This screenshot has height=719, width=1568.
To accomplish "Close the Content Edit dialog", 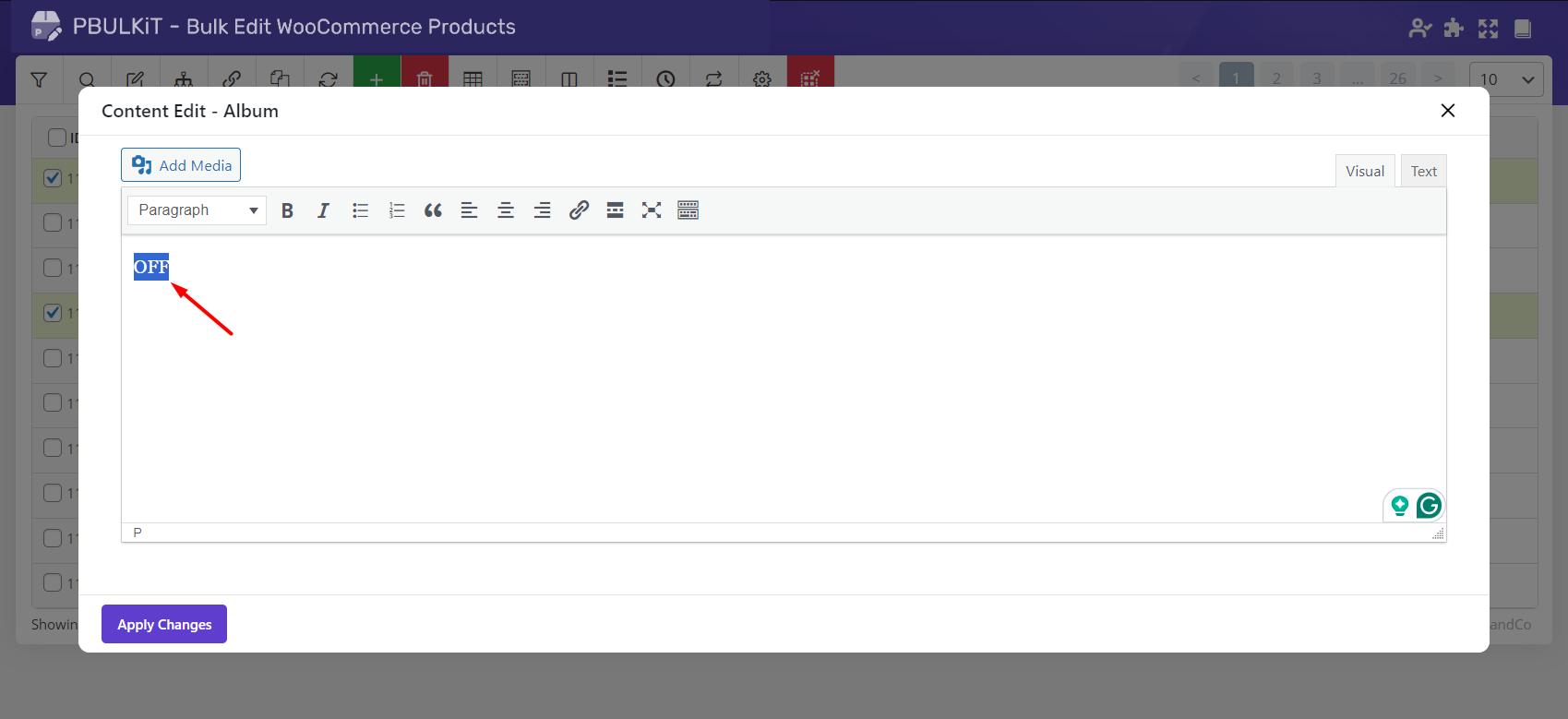I will point(1447,111).
